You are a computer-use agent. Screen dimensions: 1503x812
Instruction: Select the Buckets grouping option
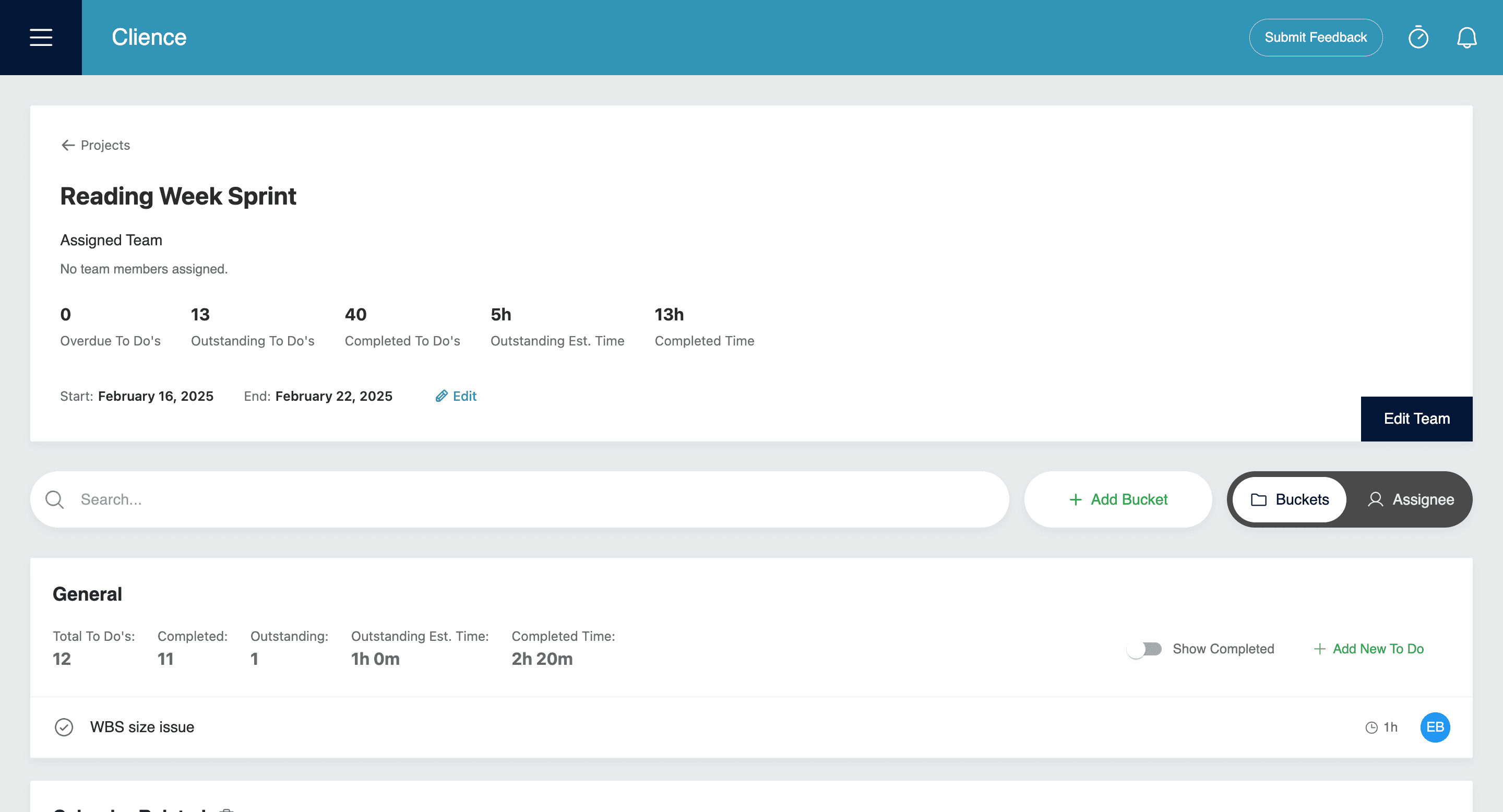1289,499
